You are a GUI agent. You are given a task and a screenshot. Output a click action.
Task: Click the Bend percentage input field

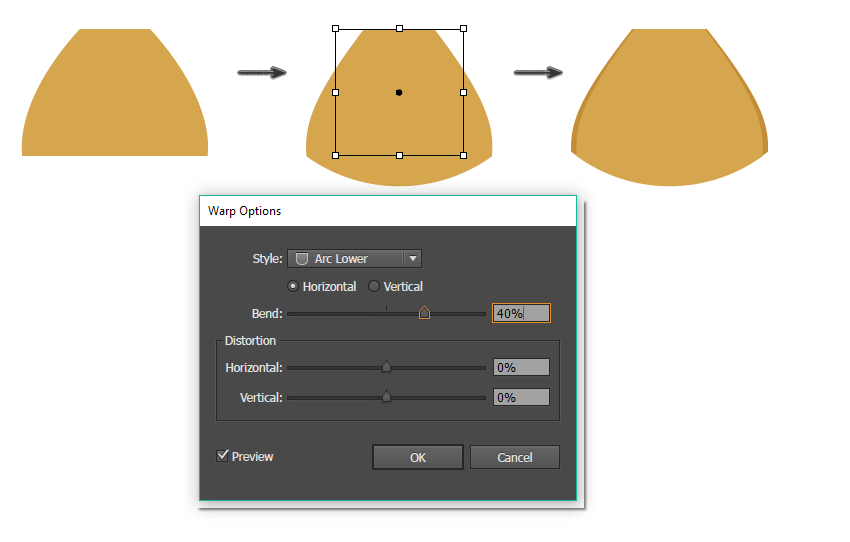point(521,313)
